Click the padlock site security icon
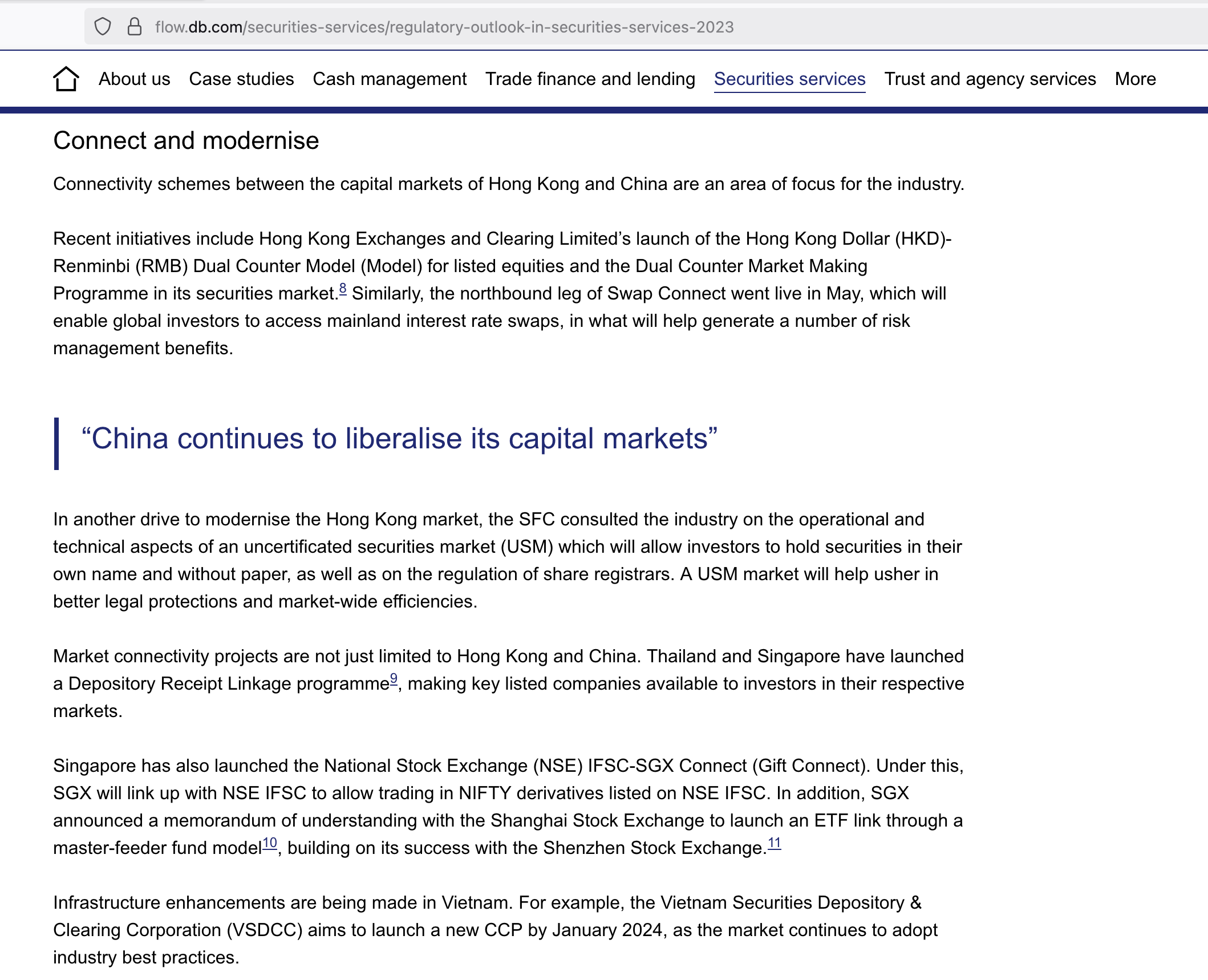Image resolution: width=1208 pixels, height=980 pixels. click(x=135, y=27)
